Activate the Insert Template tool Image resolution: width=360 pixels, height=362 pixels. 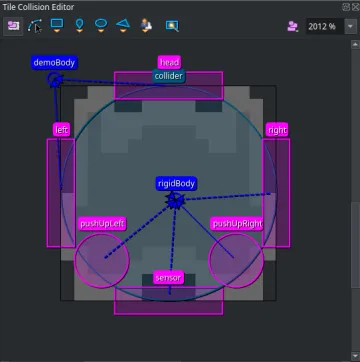146,25
